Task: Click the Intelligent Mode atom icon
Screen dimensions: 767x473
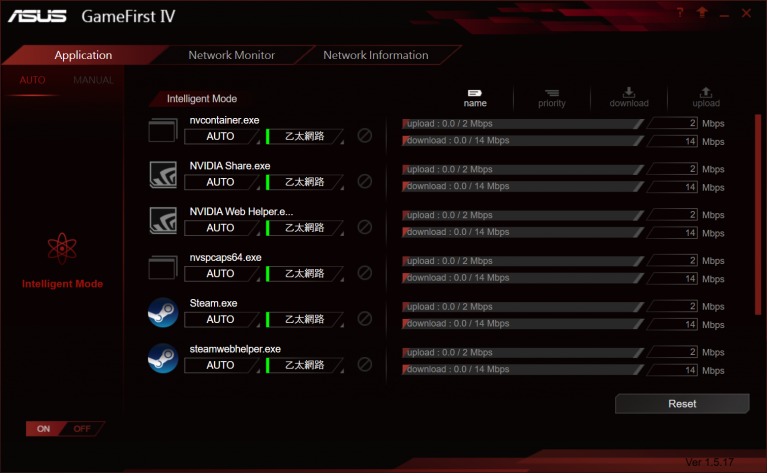Action: click(62, 248)
